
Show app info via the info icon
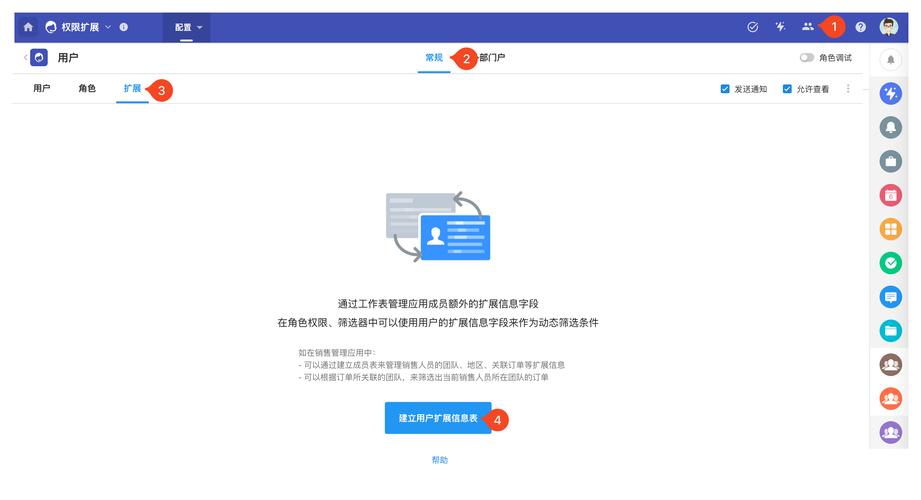(x=123, y=27)
